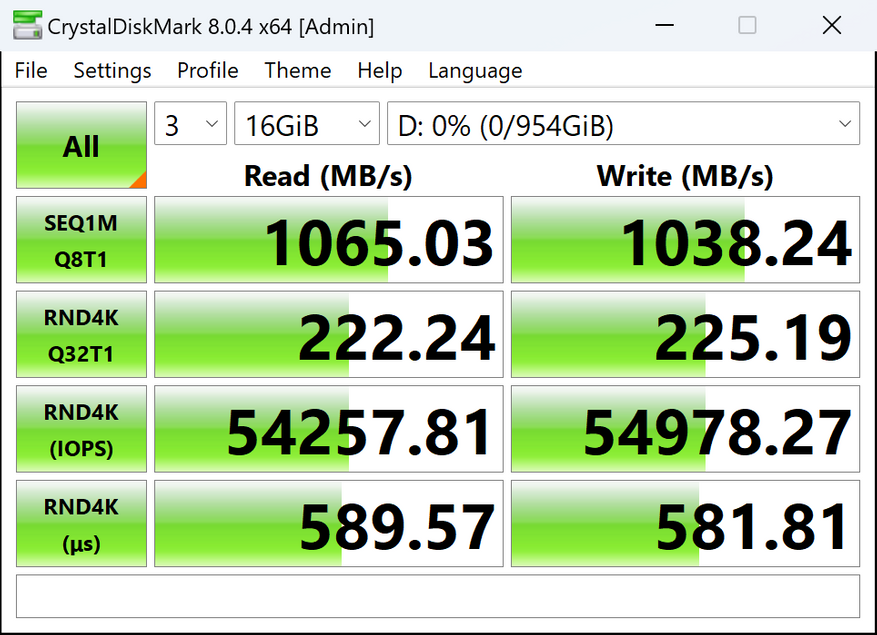This screenshot has height=635, width=877.
Task: Expand the 16GiB test size dropdown
Action: (x=307, y=123)
